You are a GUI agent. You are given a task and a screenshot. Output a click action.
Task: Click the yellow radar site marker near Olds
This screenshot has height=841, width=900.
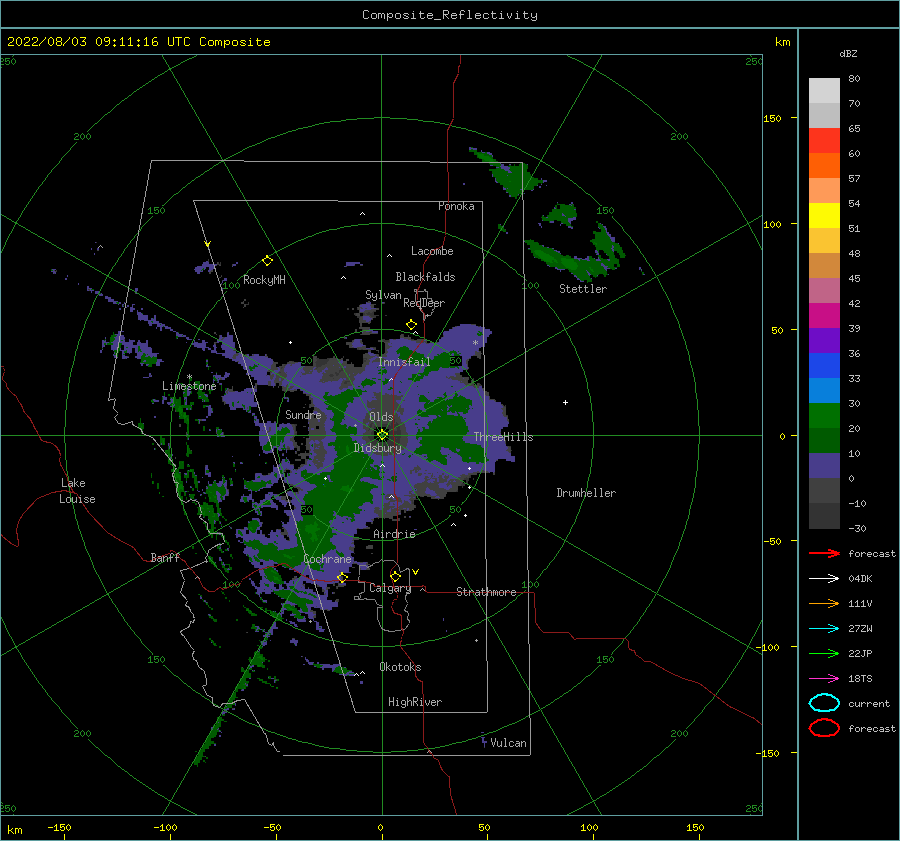pyautogui.click(x=382, y=435)
